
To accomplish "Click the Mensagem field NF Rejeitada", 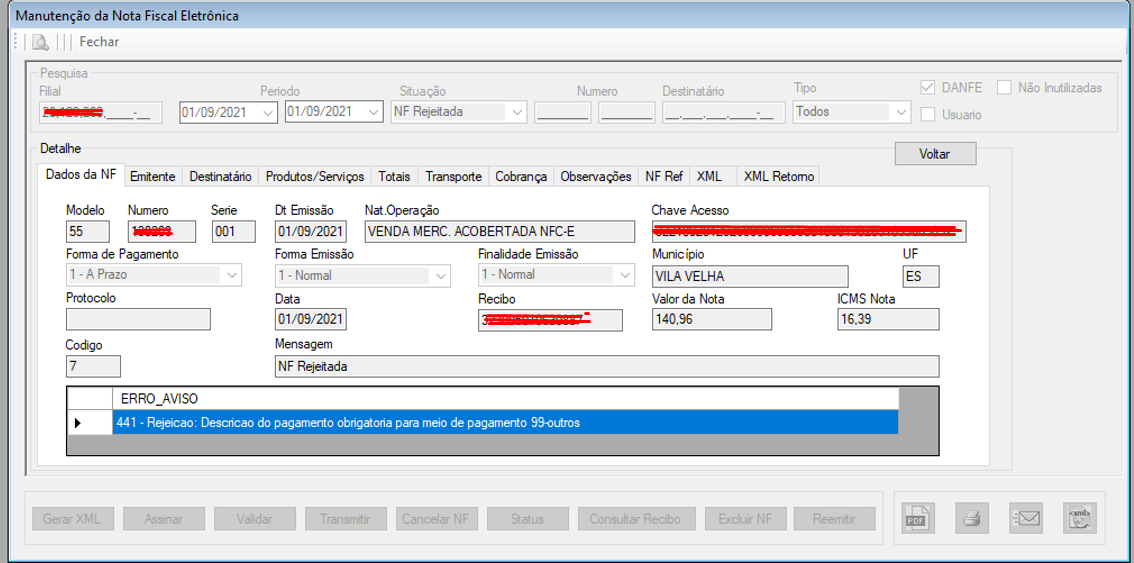I will [607, 366].
